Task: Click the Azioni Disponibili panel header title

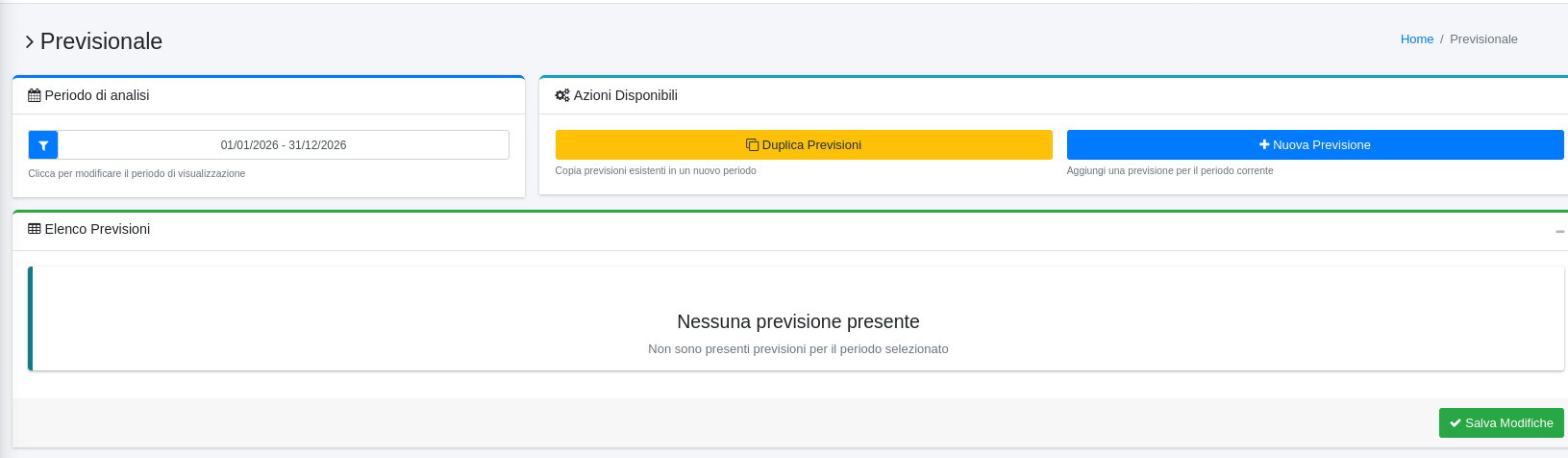Action: click(625, 95)
